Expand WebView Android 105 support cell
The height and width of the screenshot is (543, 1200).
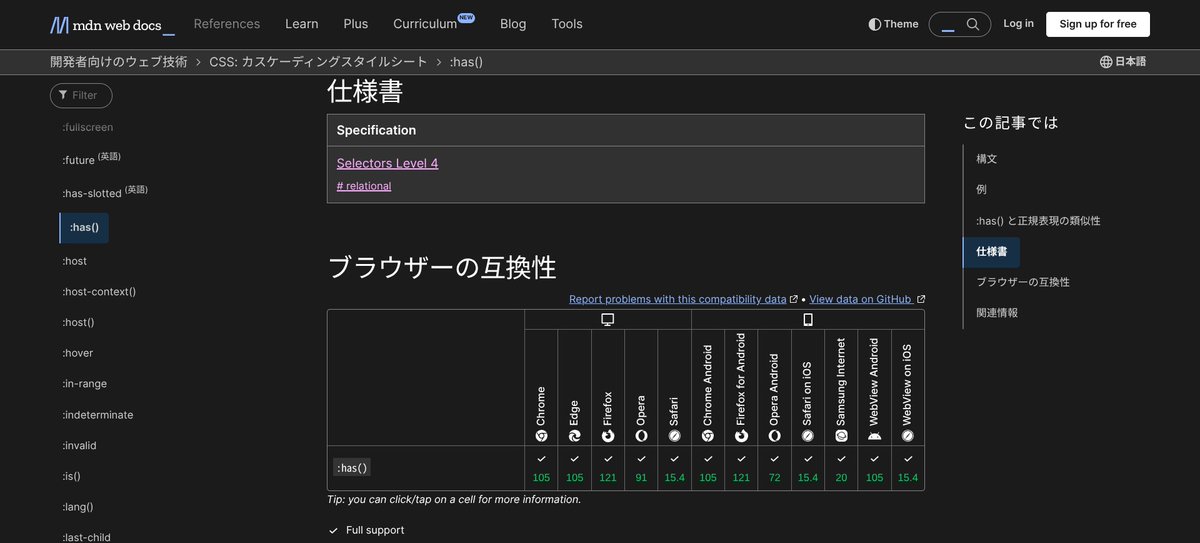875,468
